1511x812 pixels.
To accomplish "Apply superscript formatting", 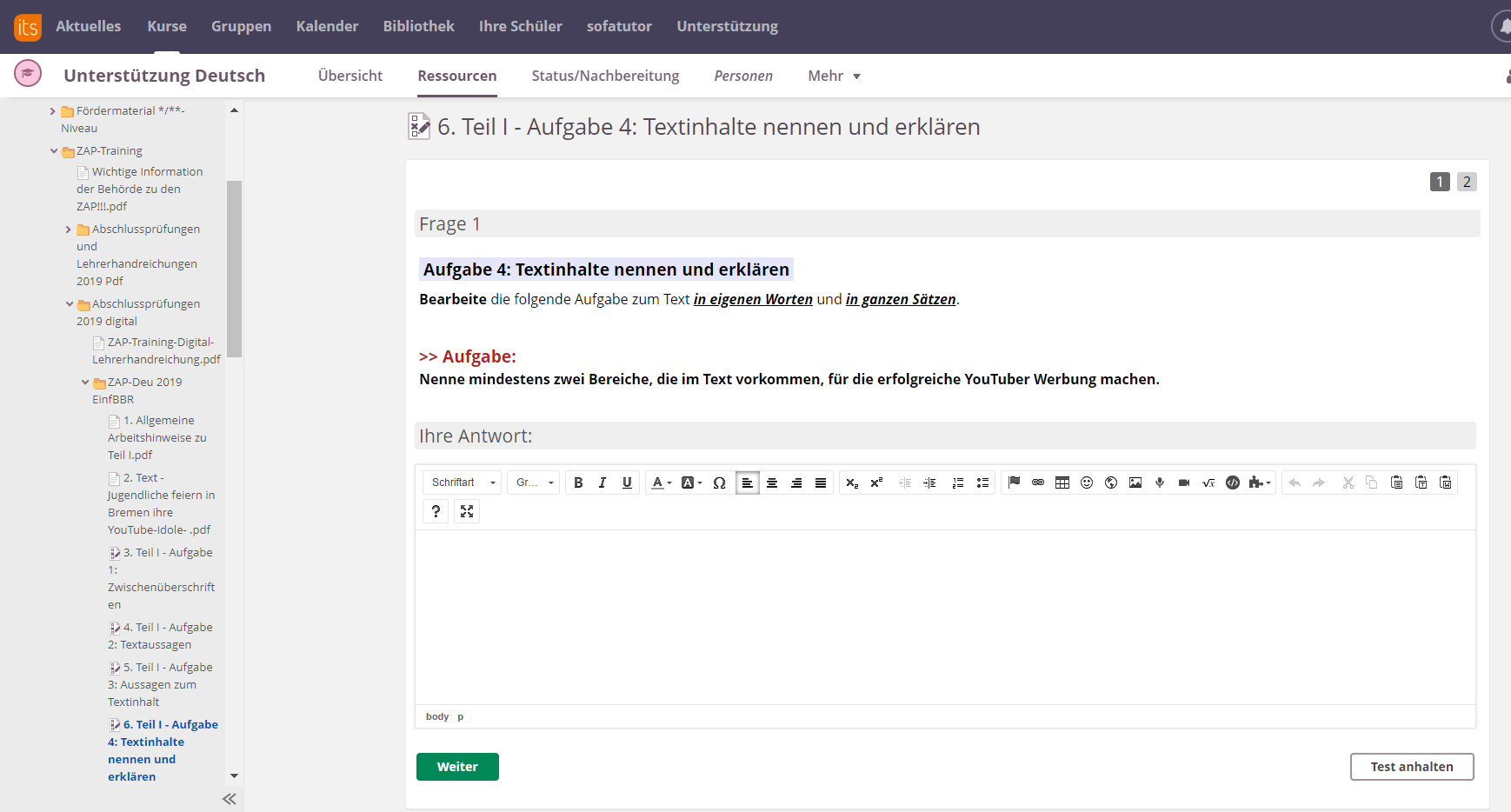I will click(876, 483).
